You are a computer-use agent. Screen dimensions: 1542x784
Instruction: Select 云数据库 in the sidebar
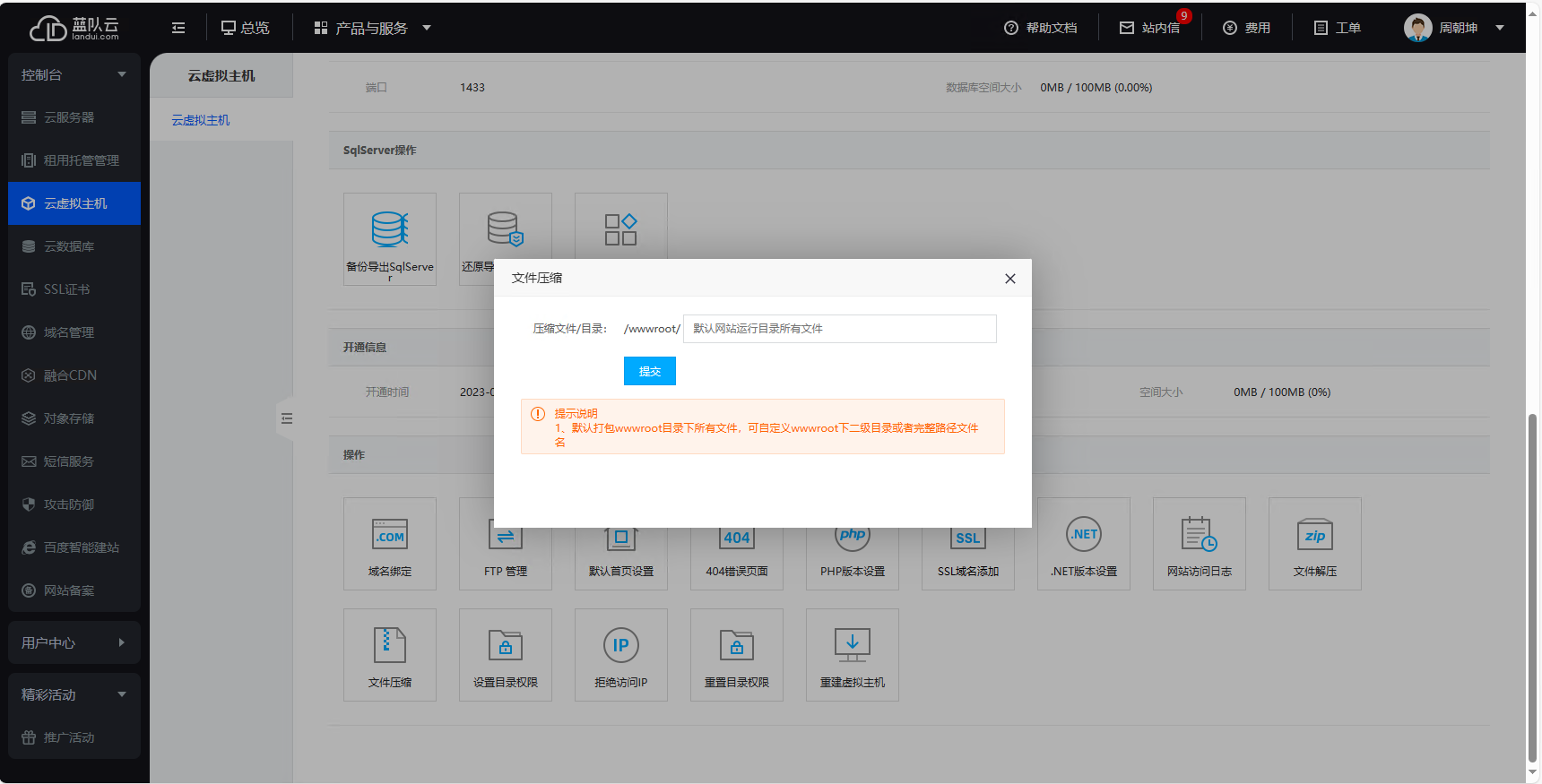pos(69,246)
